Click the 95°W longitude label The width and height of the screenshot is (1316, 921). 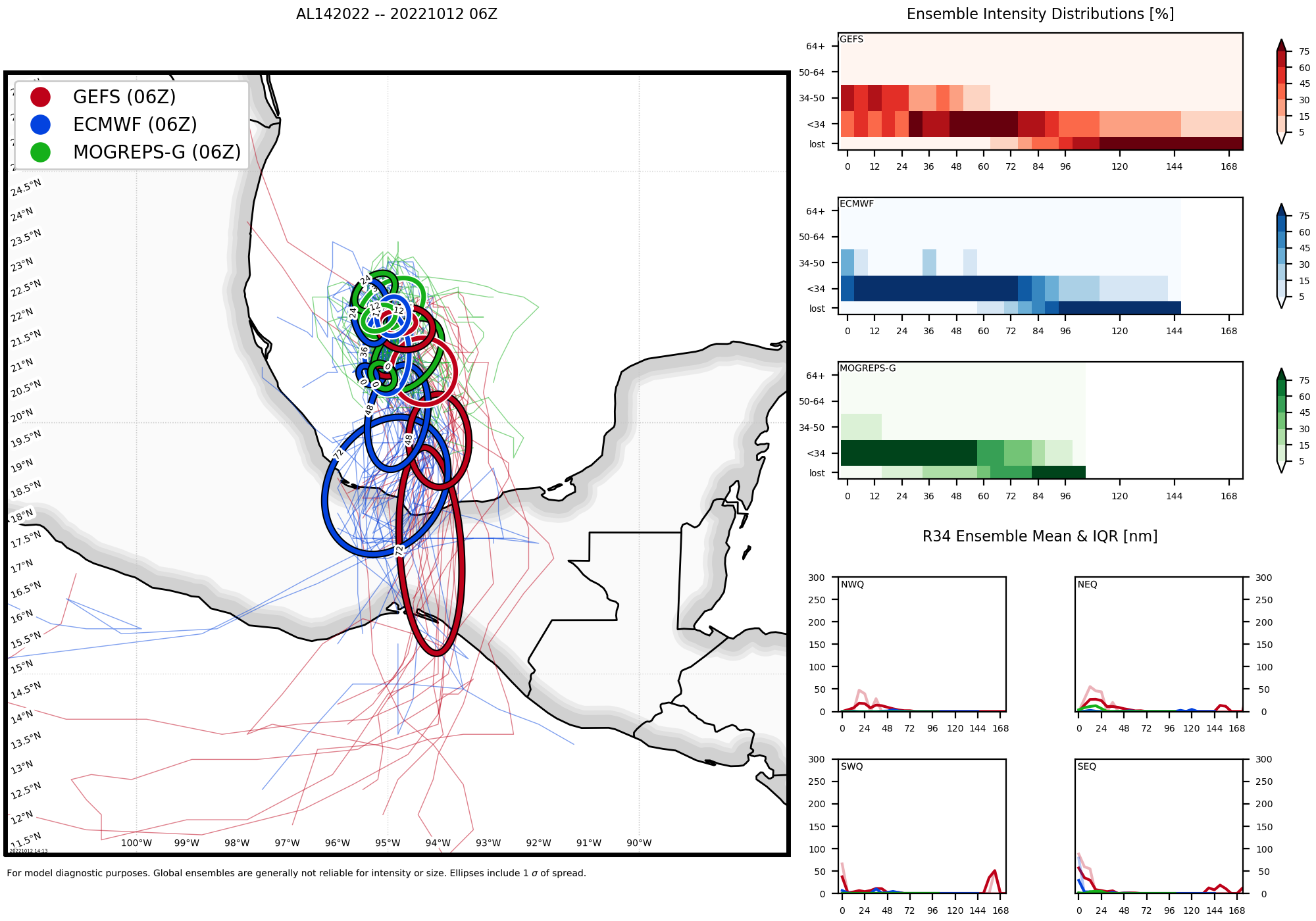tap(388, 843)
